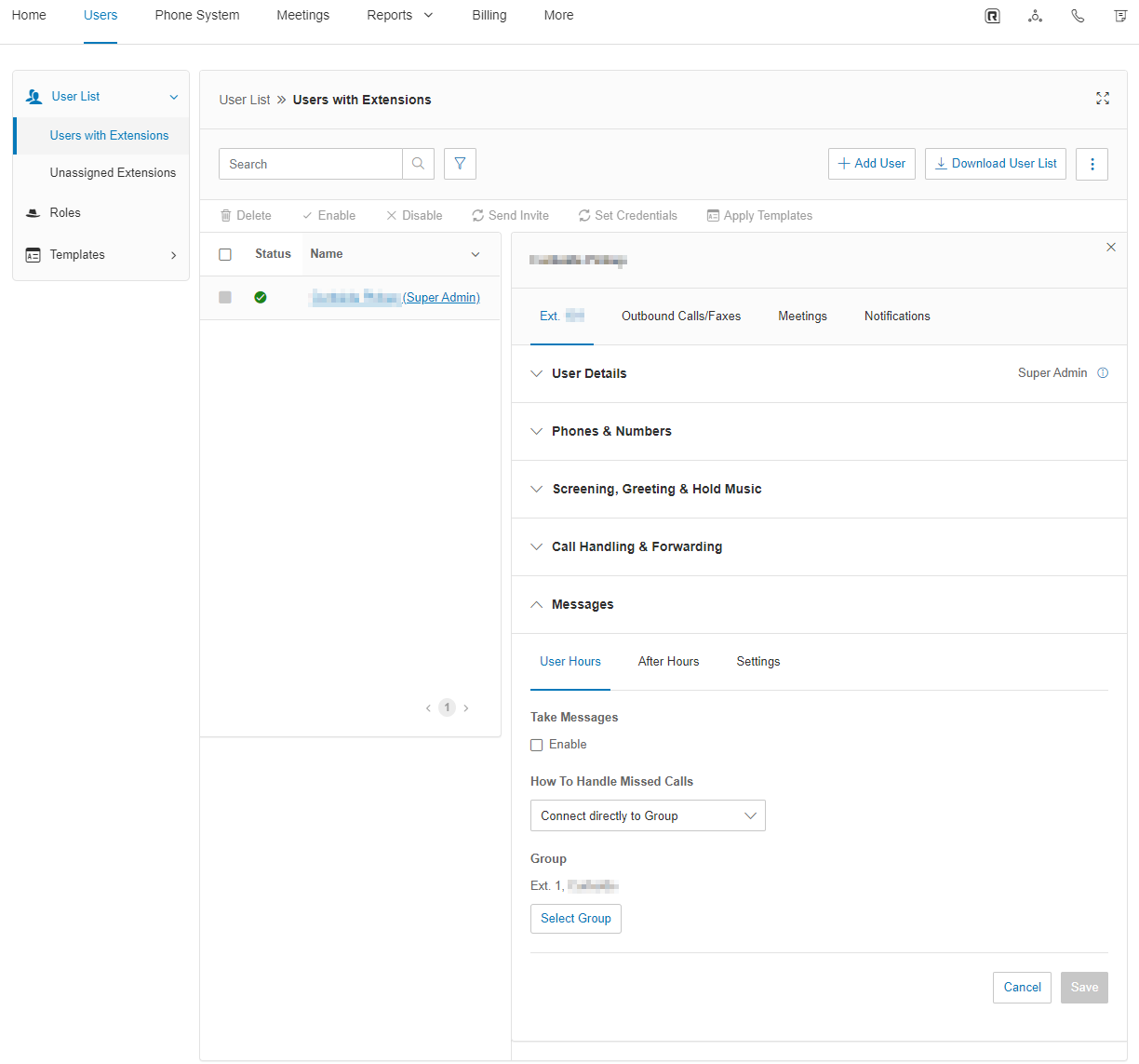Click Download User List button
Image resolution: width=1139 pixels, height=1064 pixels.
996,164
